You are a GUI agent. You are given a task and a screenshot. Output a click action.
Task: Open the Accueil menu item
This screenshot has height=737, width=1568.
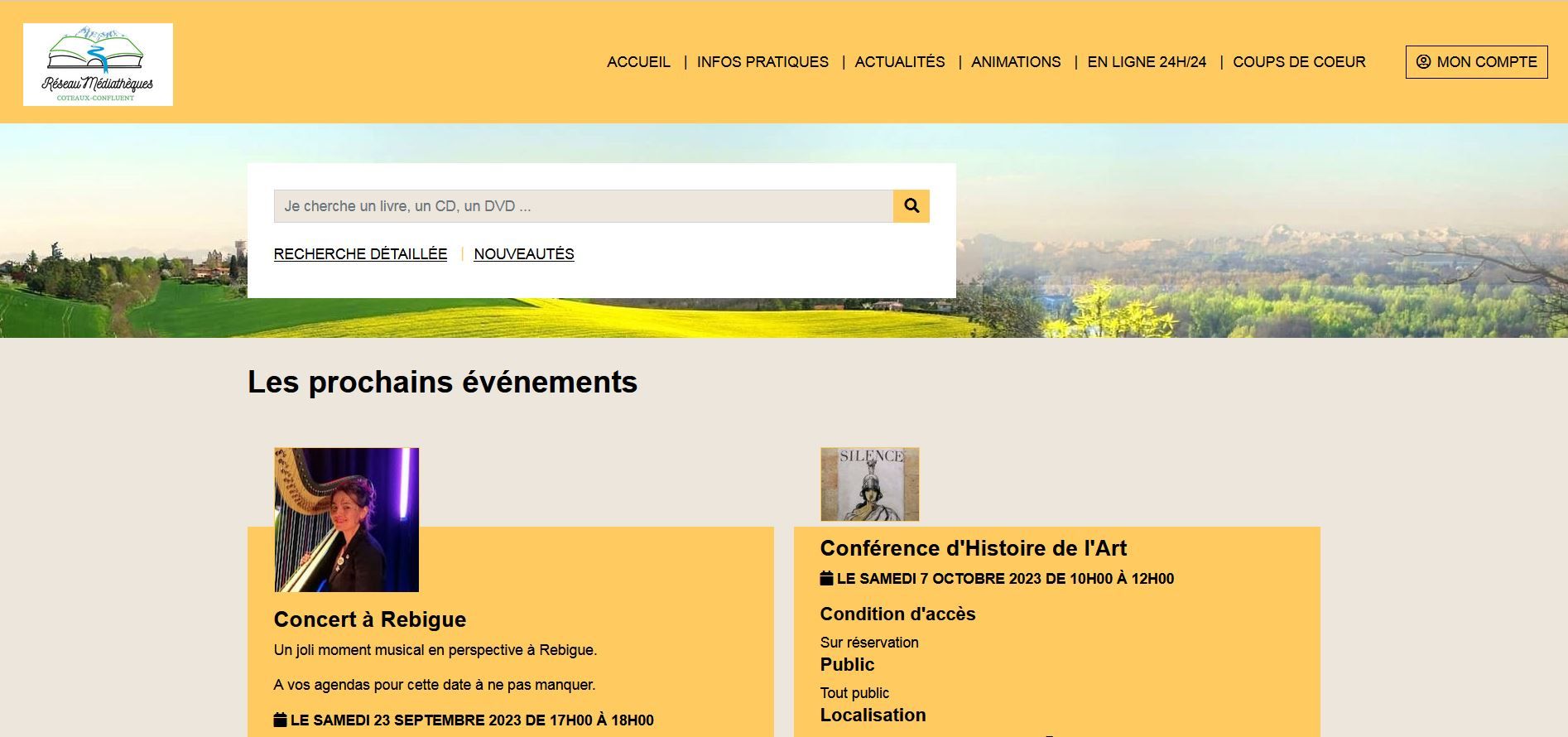coord(638,62)
